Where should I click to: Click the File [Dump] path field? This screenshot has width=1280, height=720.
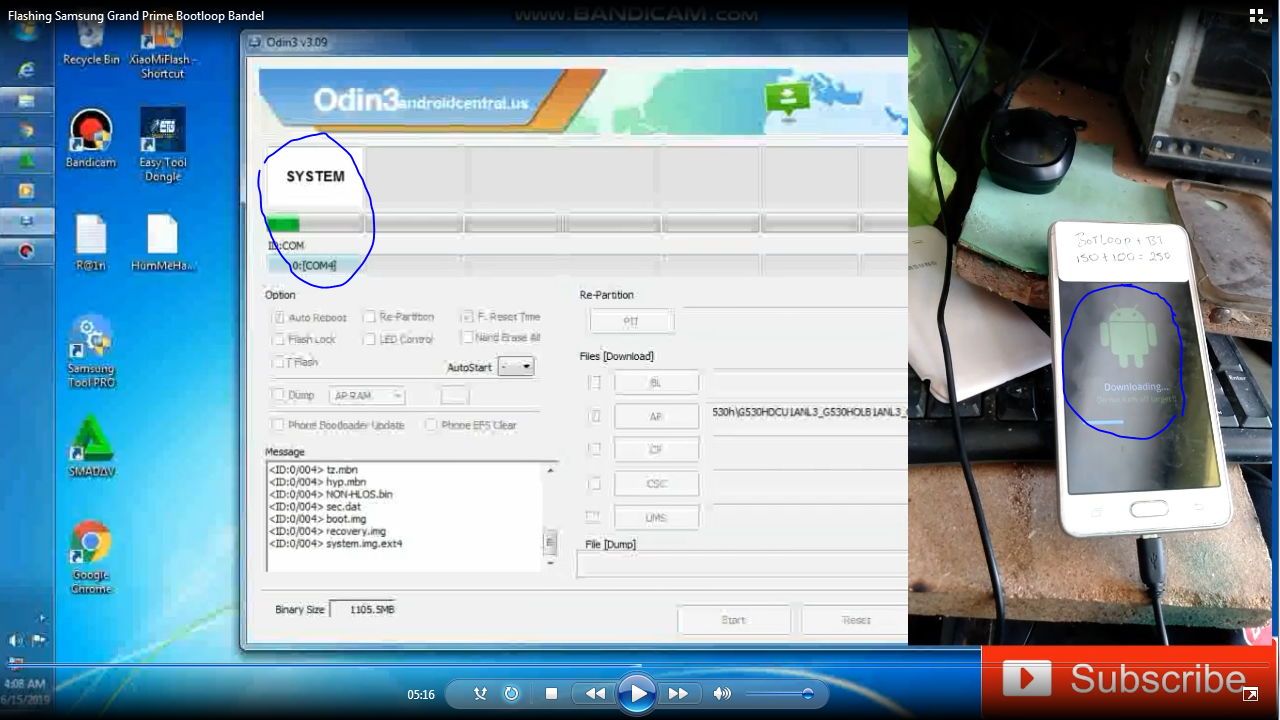click(x=742, y=565)
